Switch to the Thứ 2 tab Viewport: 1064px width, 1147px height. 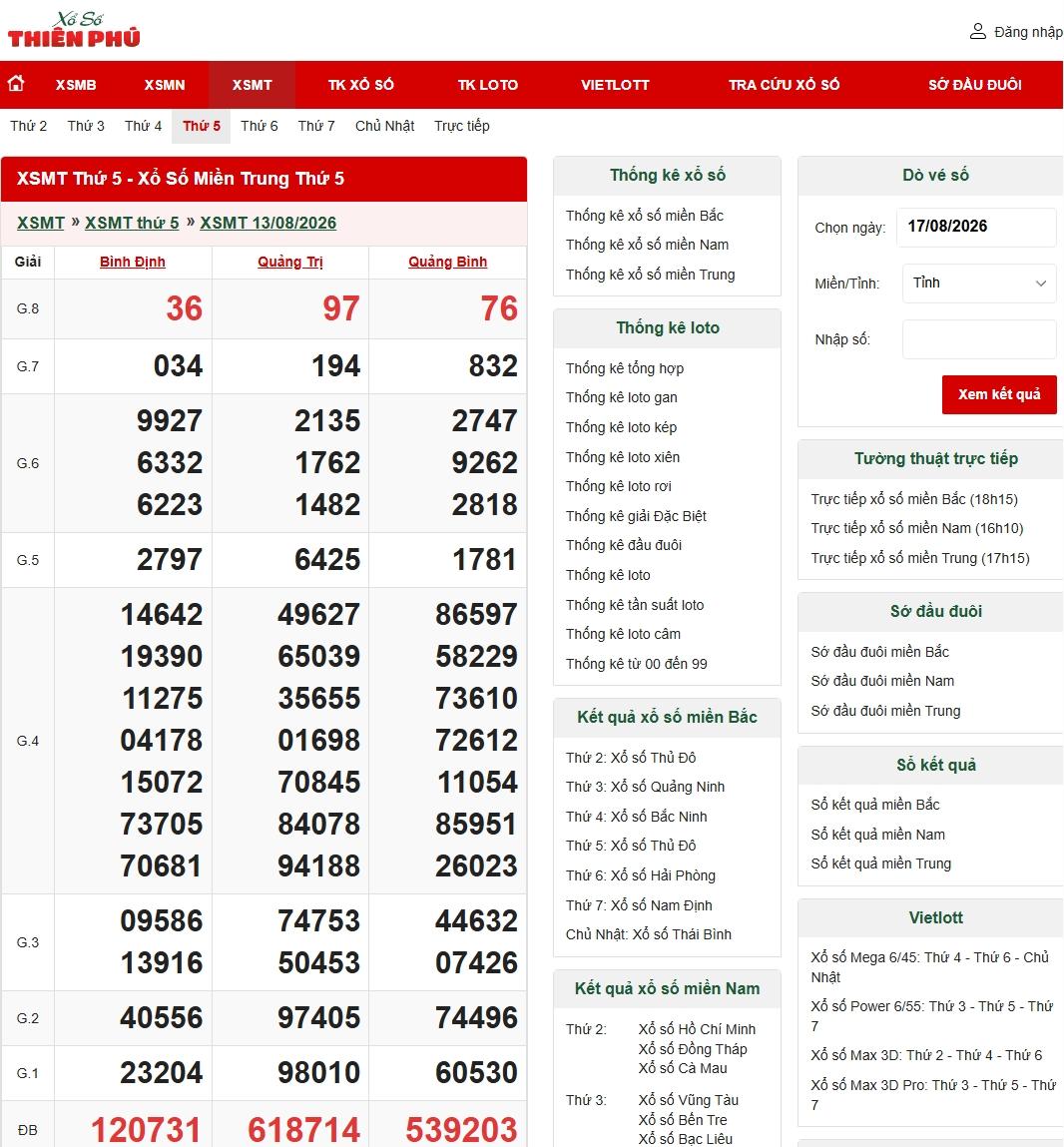29,126
